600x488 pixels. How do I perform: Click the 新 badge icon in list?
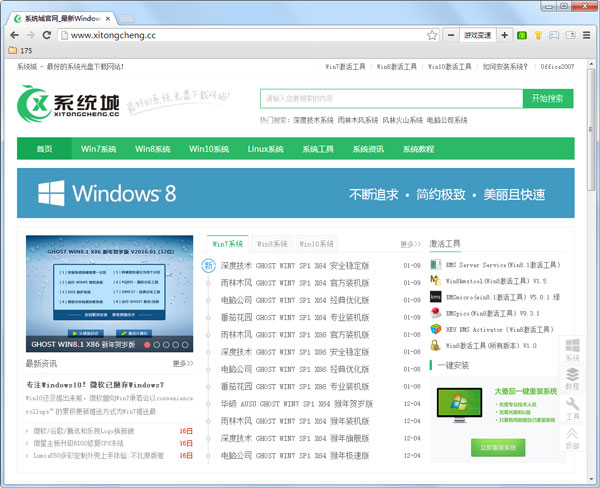tap(209, 265)
